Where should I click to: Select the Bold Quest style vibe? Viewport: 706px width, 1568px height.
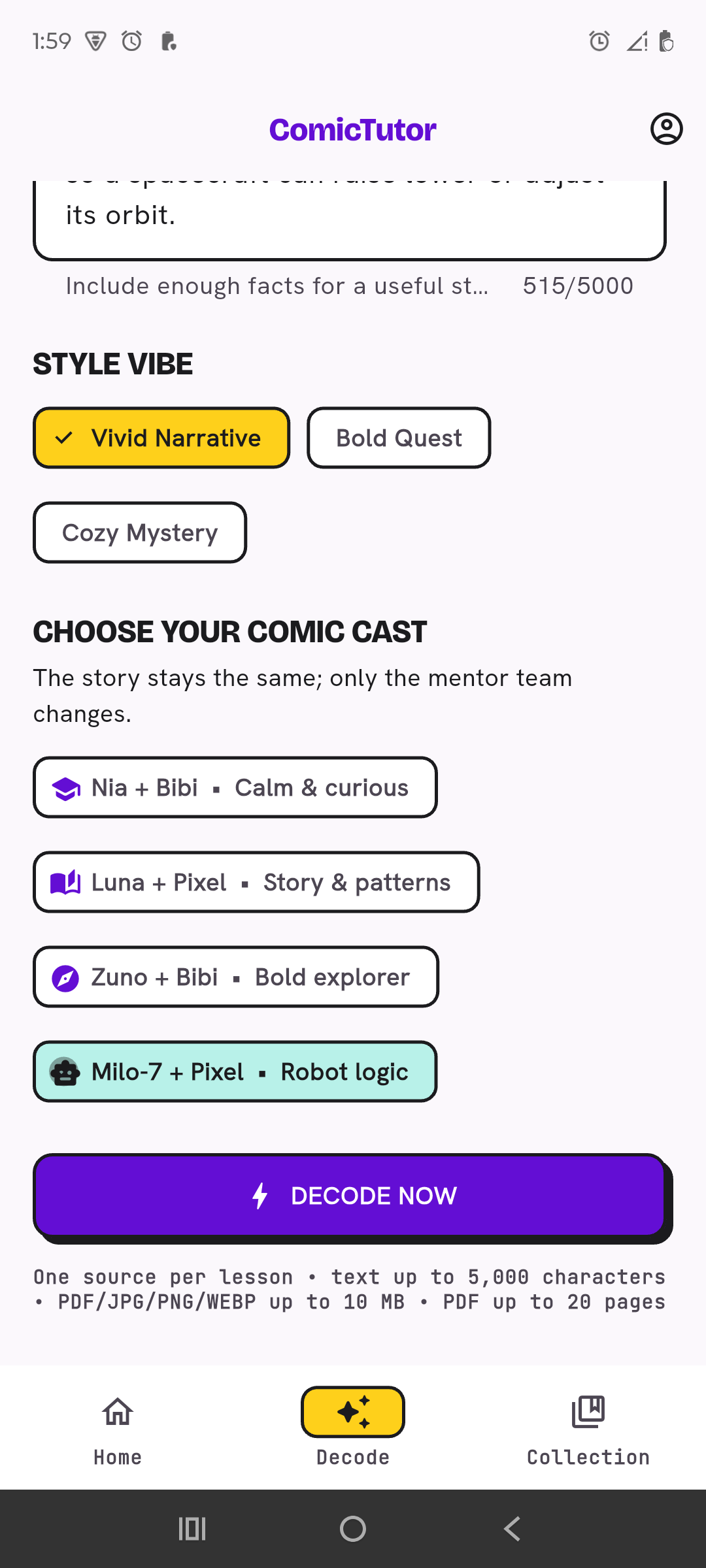tap(399, 438)
